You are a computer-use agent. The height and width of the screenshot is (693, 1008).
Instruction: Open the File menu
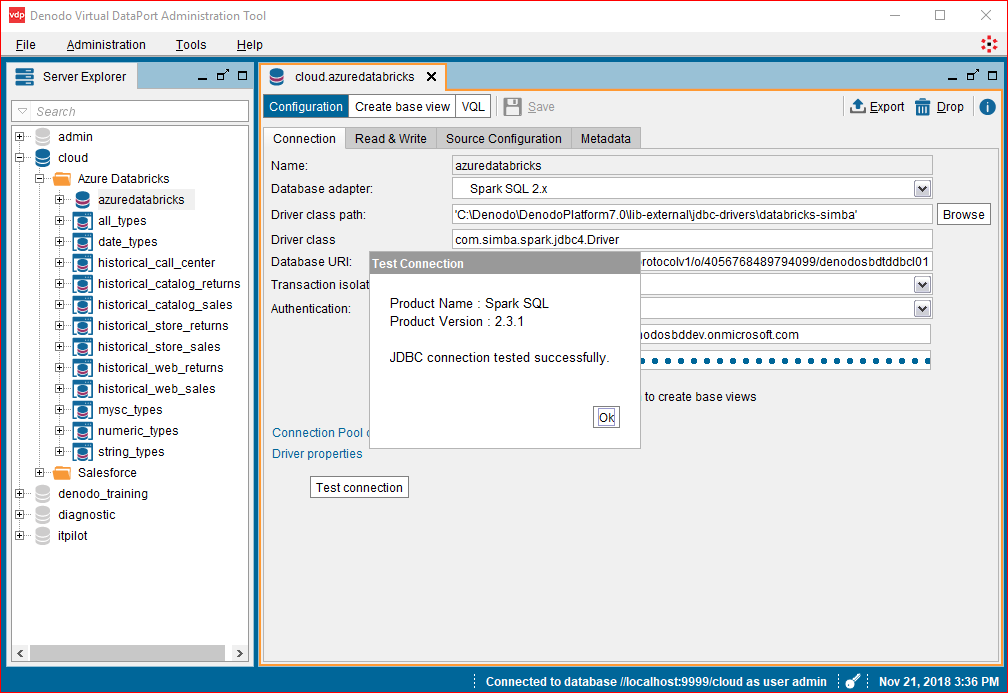pyautogui.click(x=26, y=45)
